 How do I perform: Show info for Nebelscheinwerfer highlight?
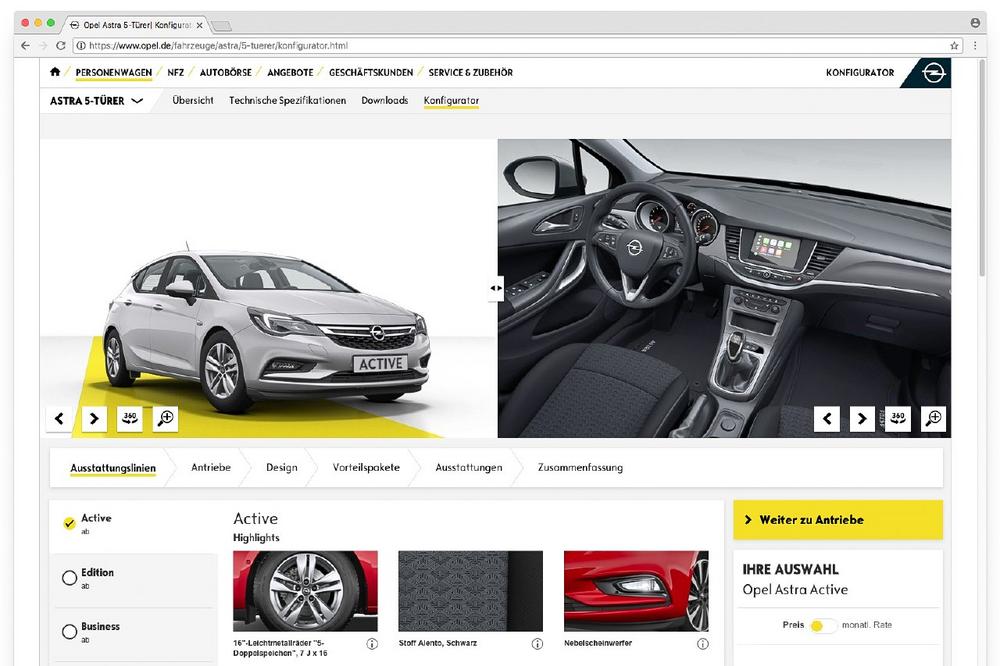(x=702, y=644)
